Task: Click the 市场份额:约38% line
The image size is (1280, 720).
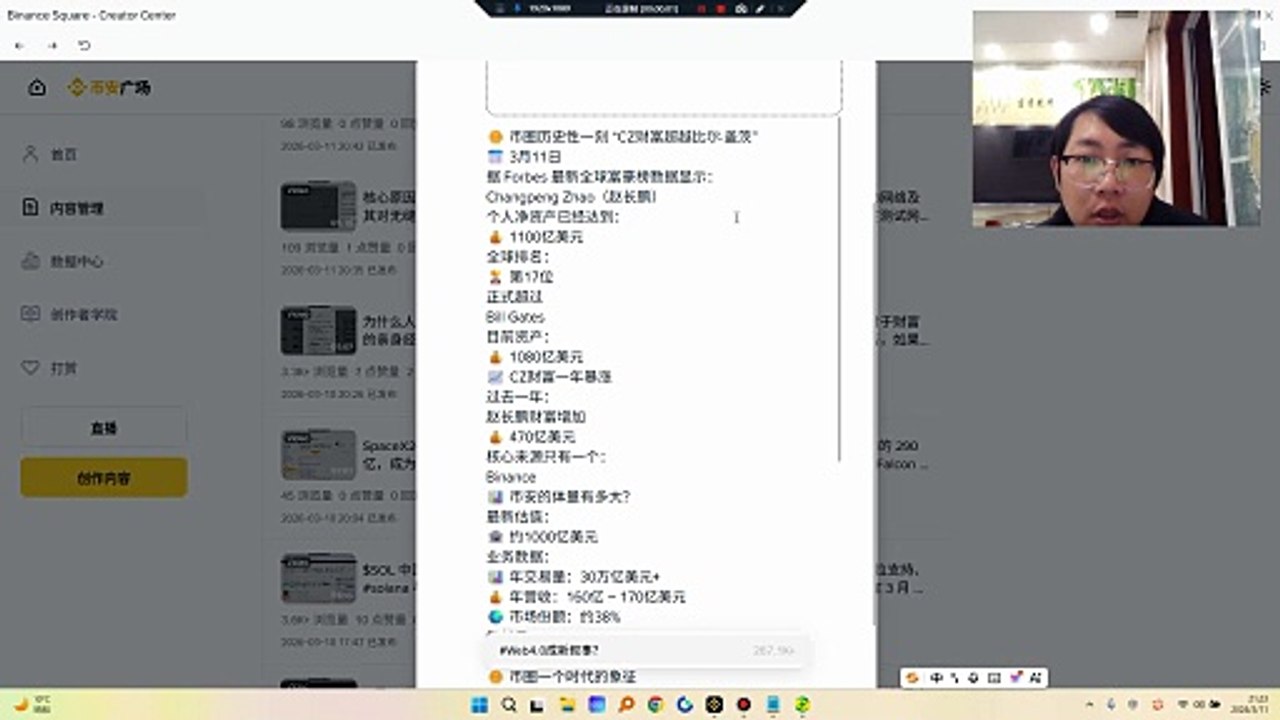Action: pos(553,617)
